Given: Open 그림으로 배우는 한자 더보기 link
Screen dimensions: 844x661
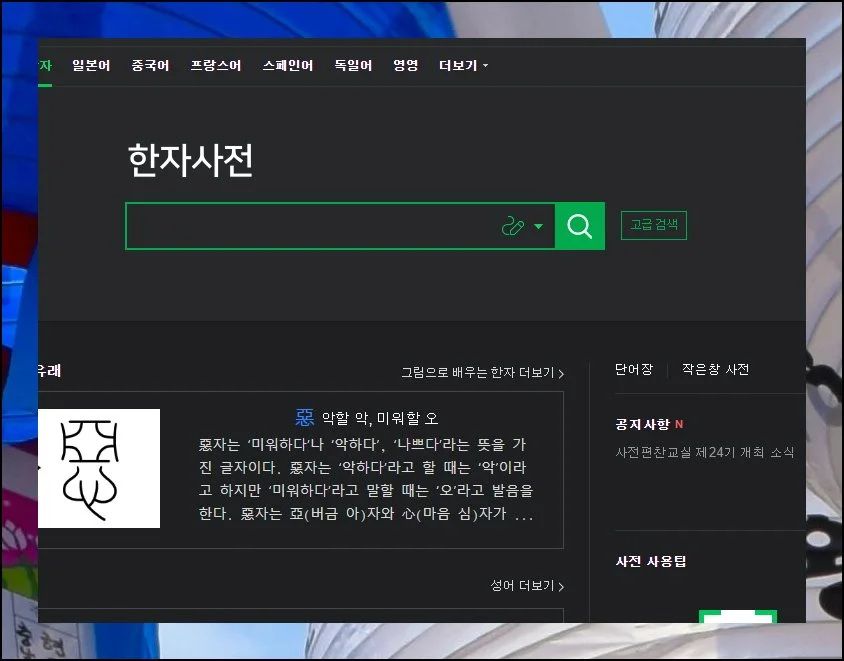Looking at the screenshot, I should point(482,373).
